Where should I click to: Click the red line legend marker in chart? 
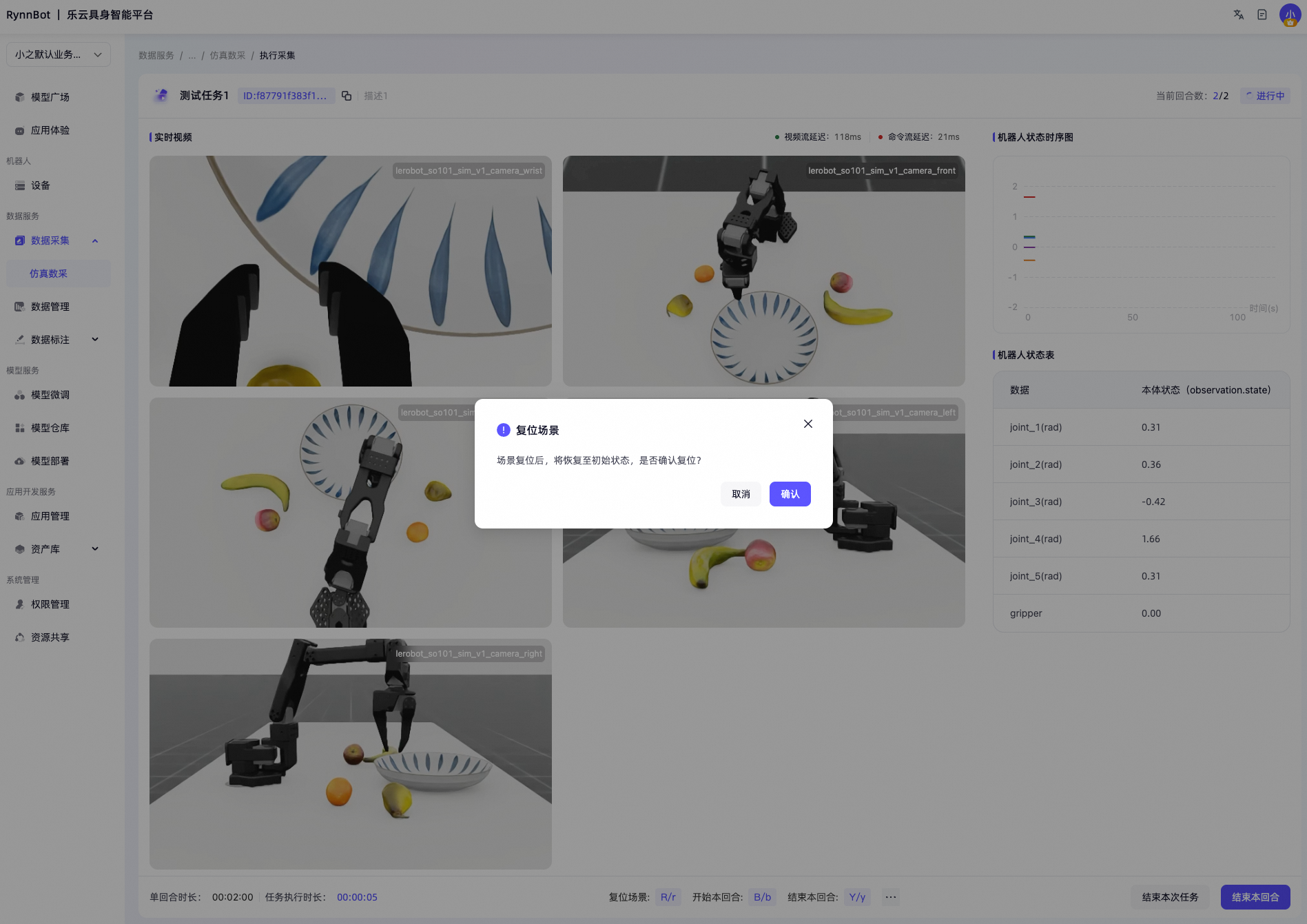(x=1029, y=197)
